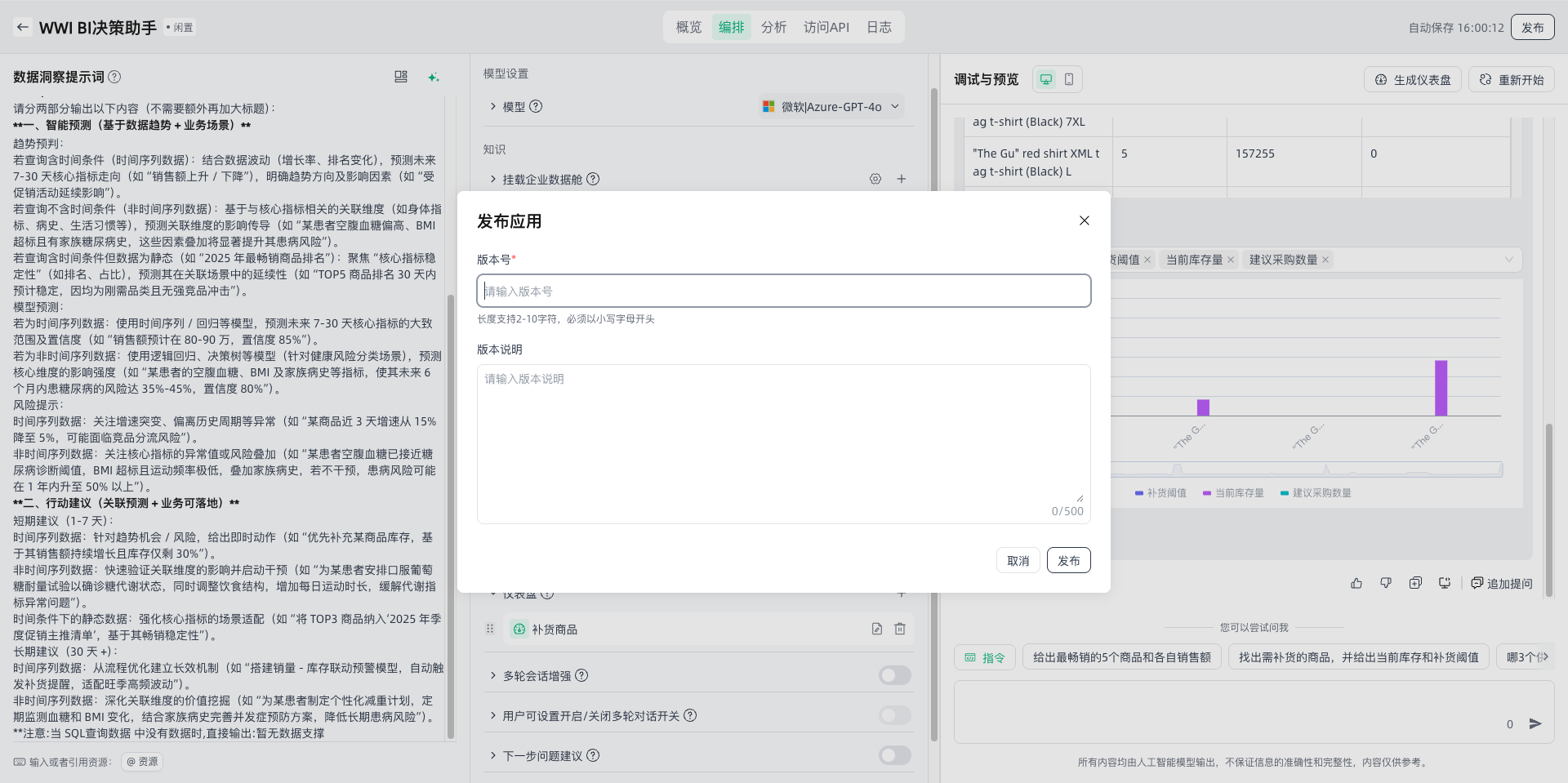The image size is (1568, 783).
Task: Delete the 补货商品 dashboard item
Action: tap(900, 629)
